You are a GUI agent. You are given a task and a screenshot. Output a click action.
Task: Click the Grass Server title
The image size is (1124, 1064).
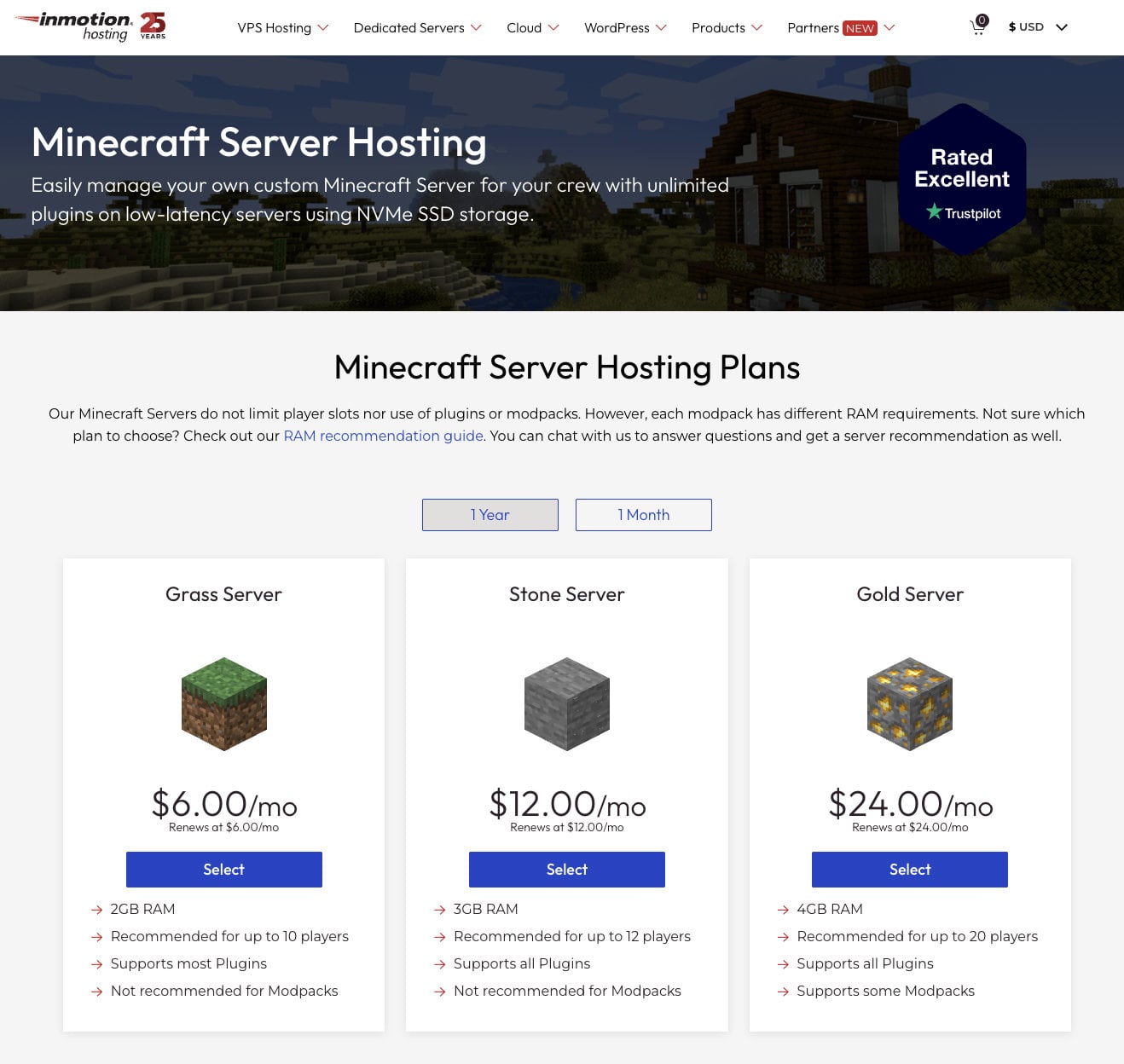click(223, 594)
